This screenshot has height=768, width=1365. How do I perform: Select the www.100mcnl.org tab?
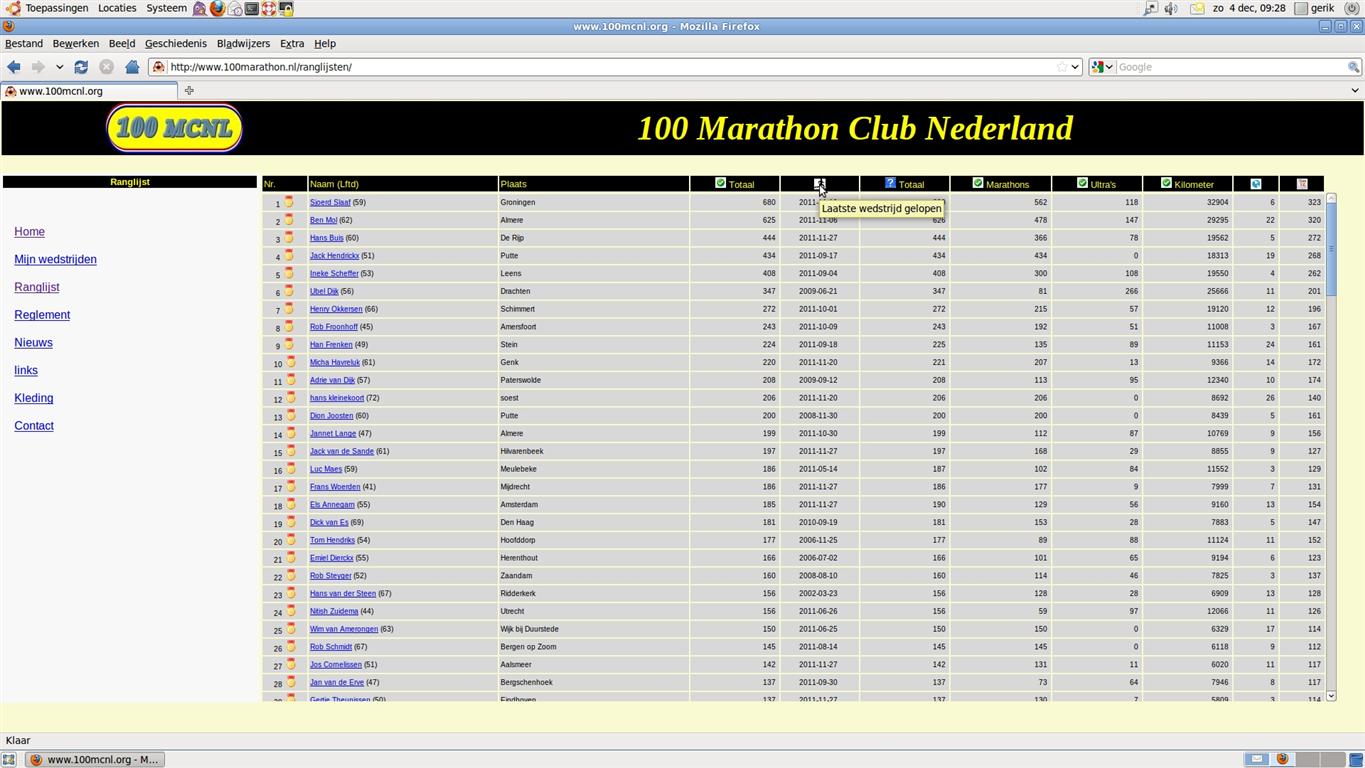[90, 91]
